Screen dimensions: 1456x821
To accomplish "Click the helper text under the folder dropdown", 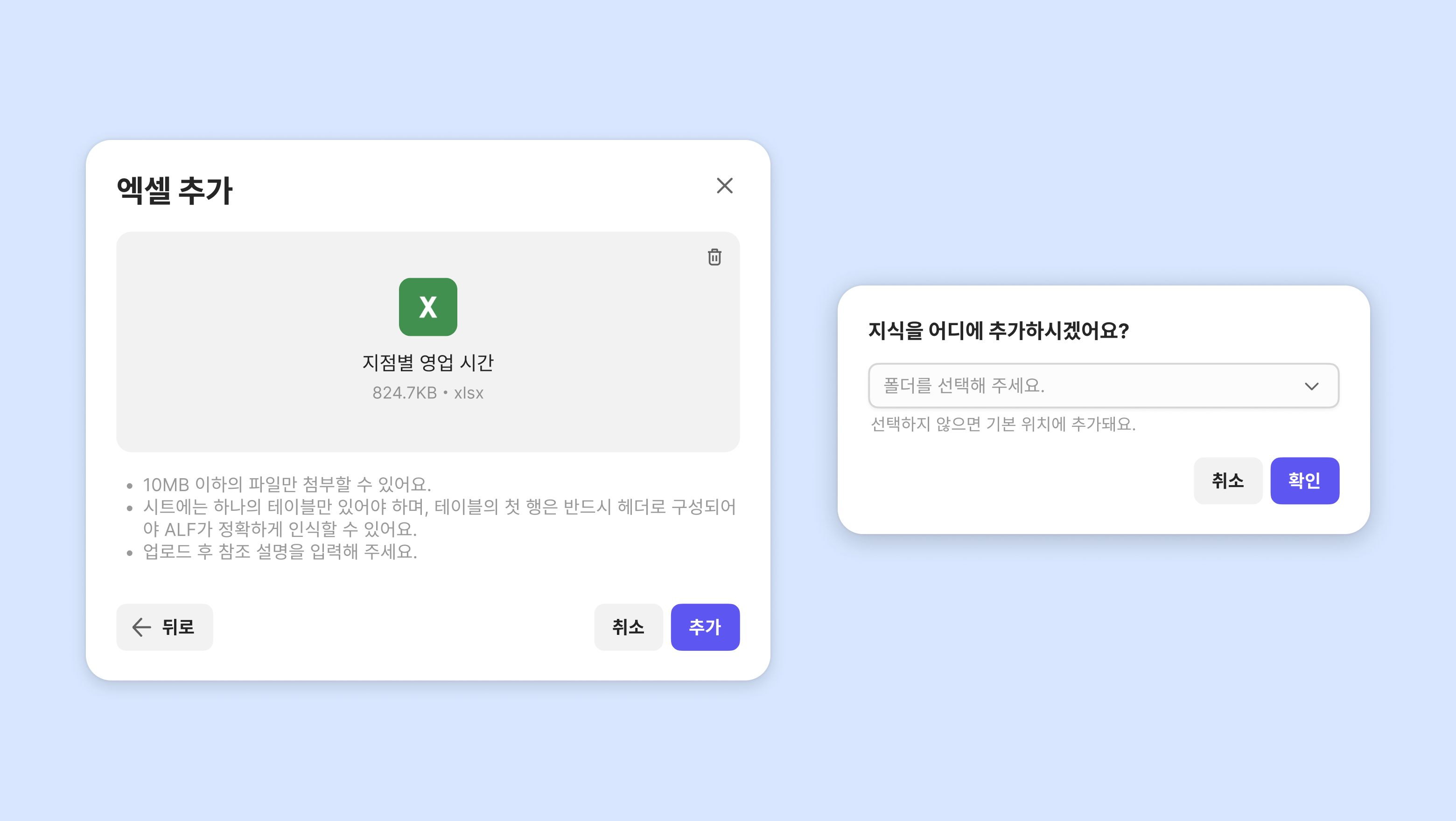I will pos(1003,424).
